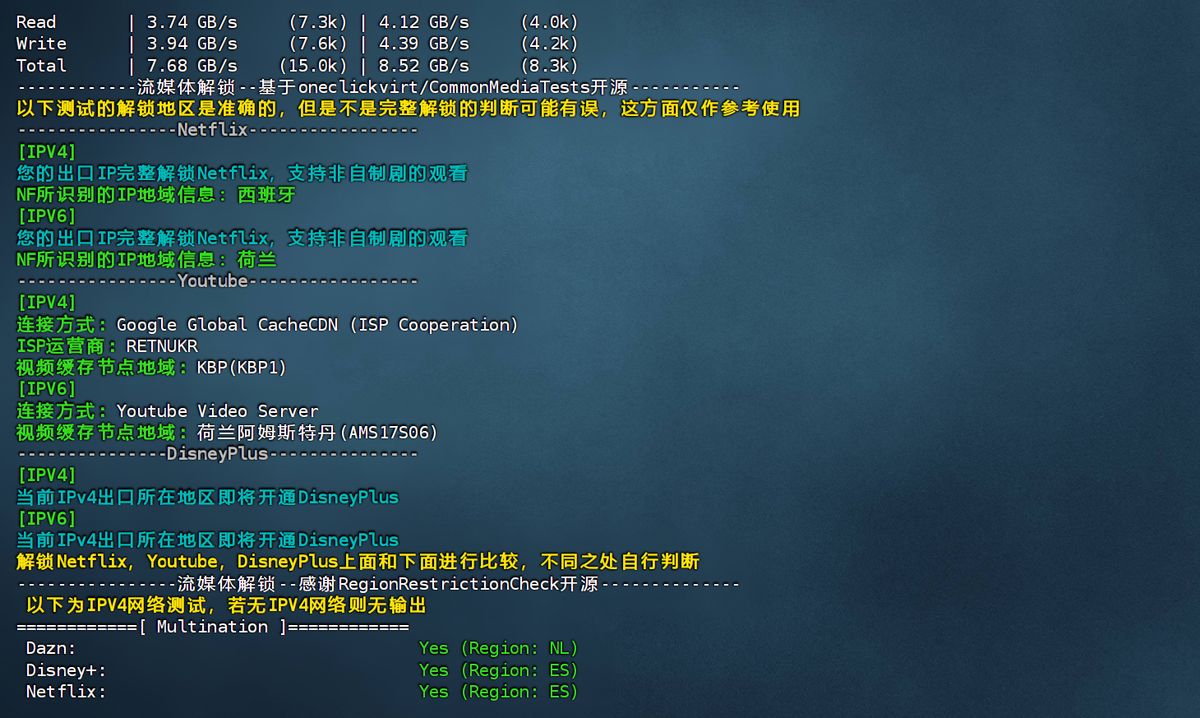Click the read IOPS value "(4.0k)"

coord(549,22)
